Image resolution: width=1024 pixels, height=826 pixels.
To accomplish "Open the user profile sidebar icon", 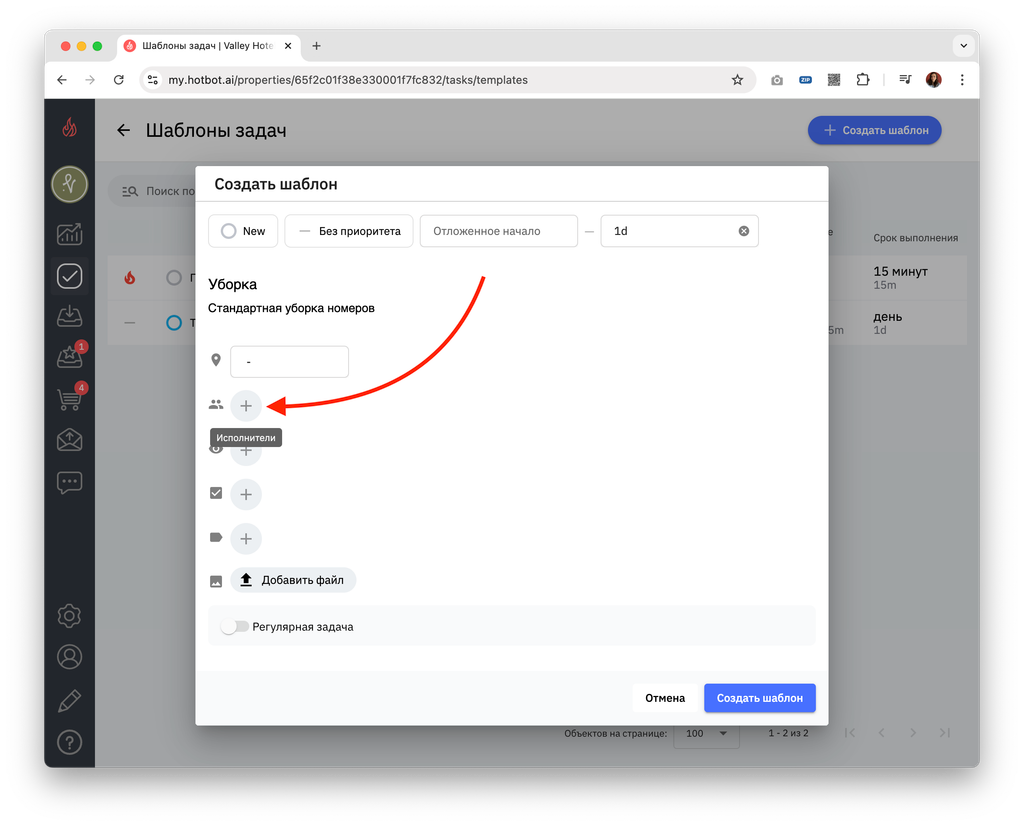I will 69,657.
